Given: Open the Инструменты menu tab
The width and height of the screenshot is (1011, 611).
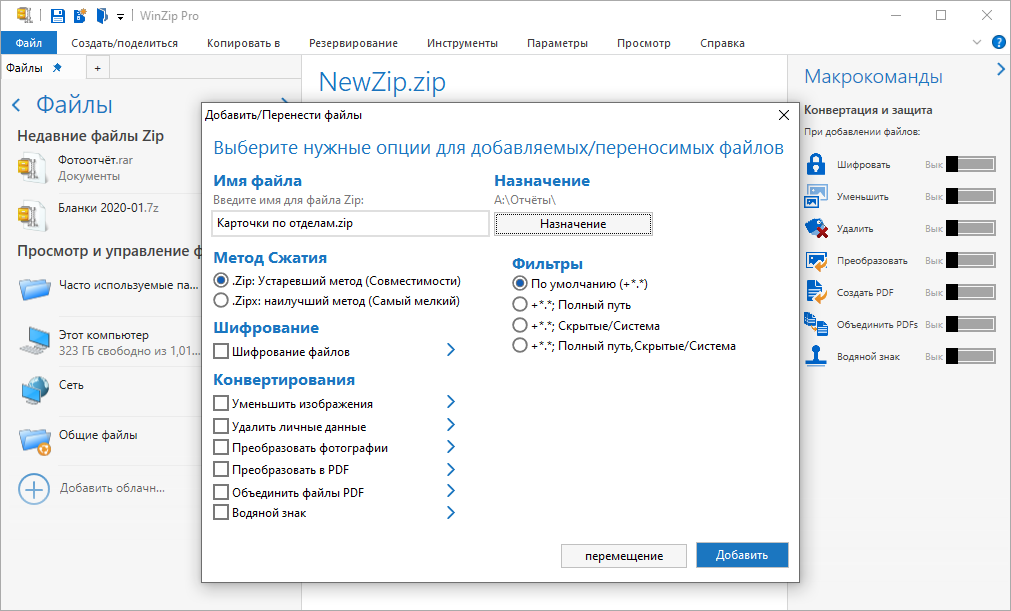Looking at the screenshot, I should [x=462, y=43].
